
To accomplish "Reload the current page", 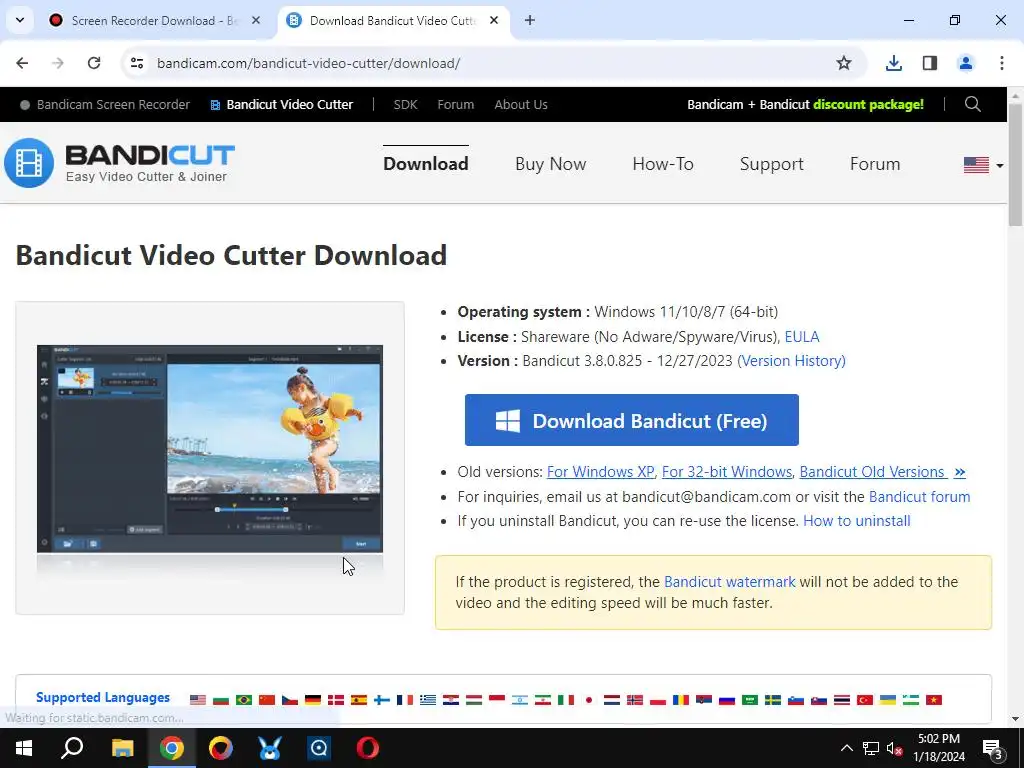I will click(94, 63).
